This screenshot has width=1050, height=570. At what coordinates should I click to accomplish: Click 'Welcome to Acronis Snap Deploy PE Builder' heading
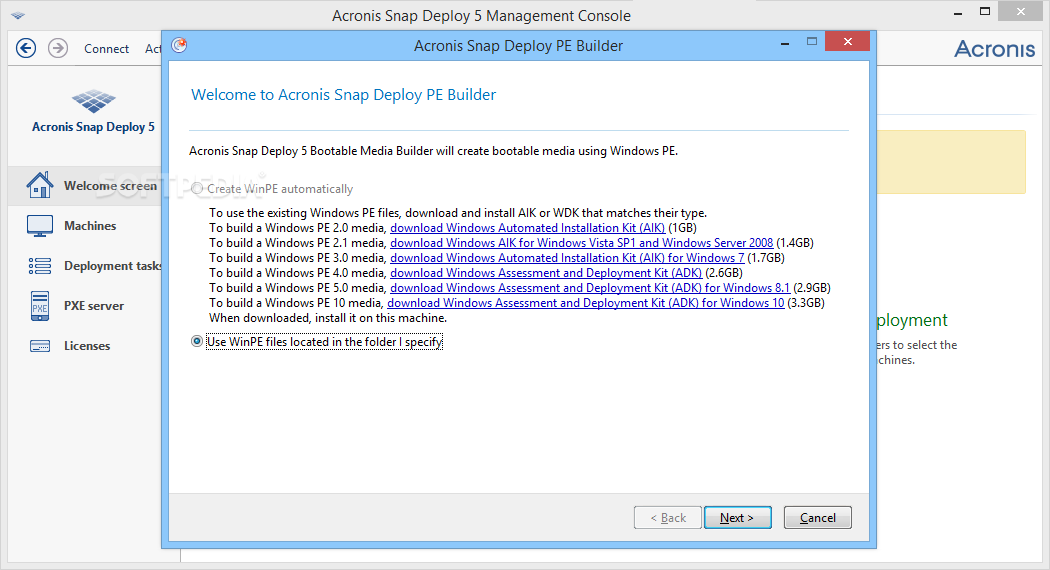tap(344, 94)
